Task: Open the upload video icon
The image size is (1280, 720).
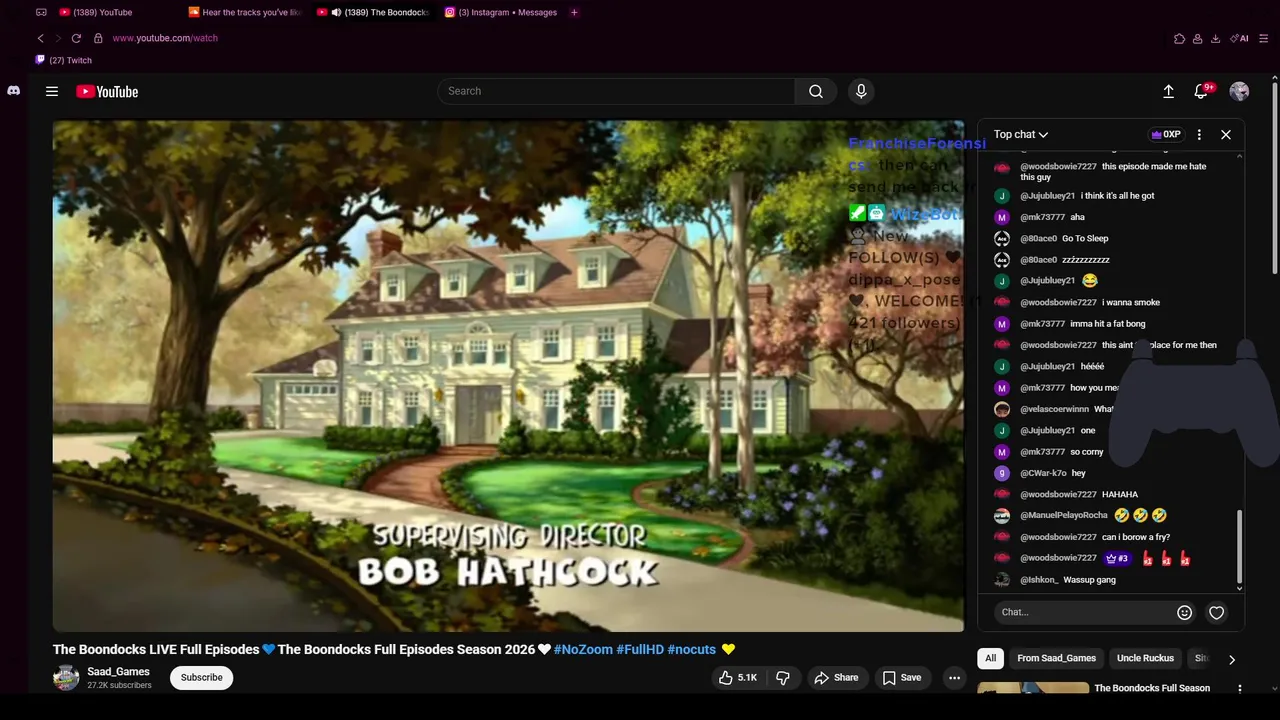Action: coord(1168,91)
